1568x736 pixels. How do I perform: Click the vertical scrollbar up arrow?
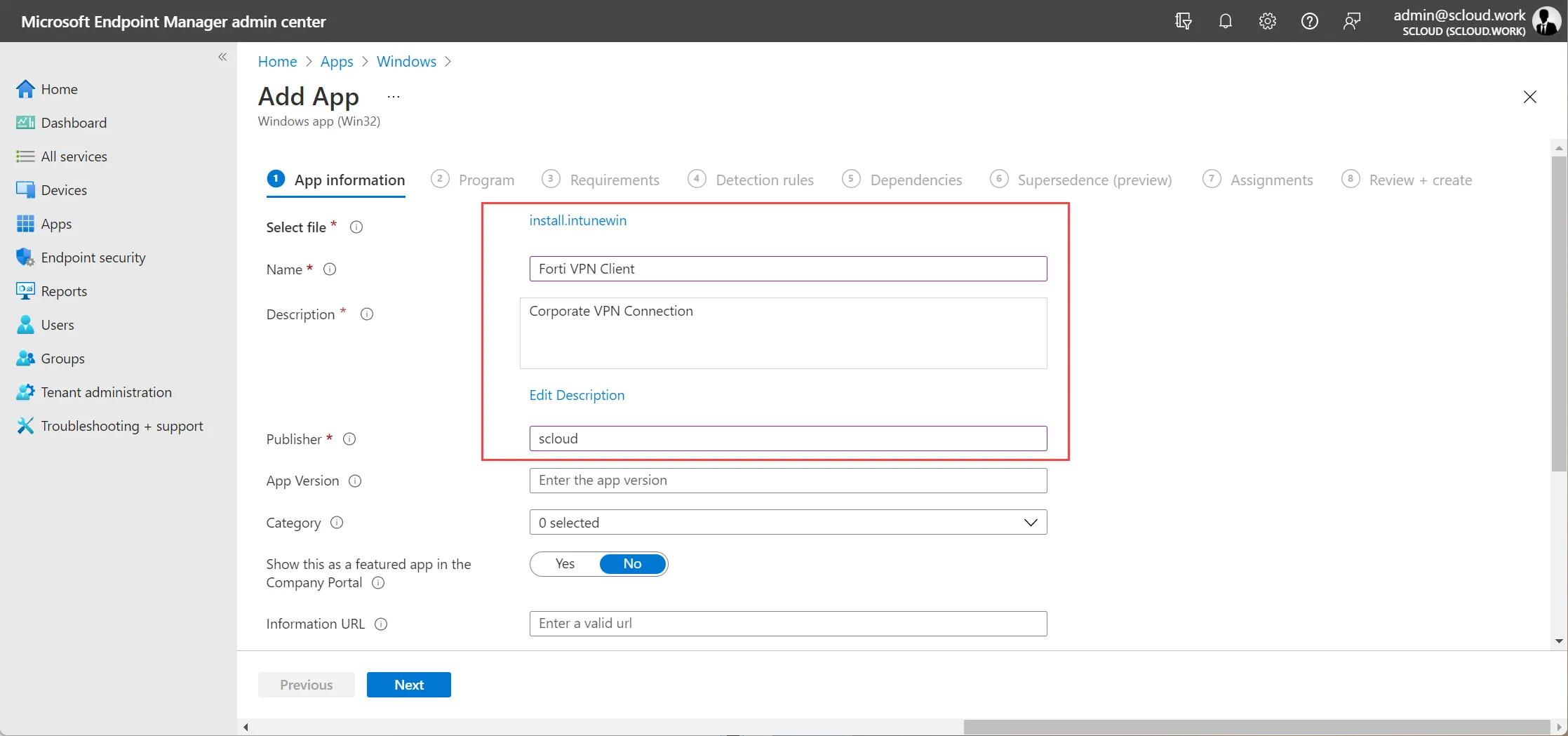[x=1559, y=149]
